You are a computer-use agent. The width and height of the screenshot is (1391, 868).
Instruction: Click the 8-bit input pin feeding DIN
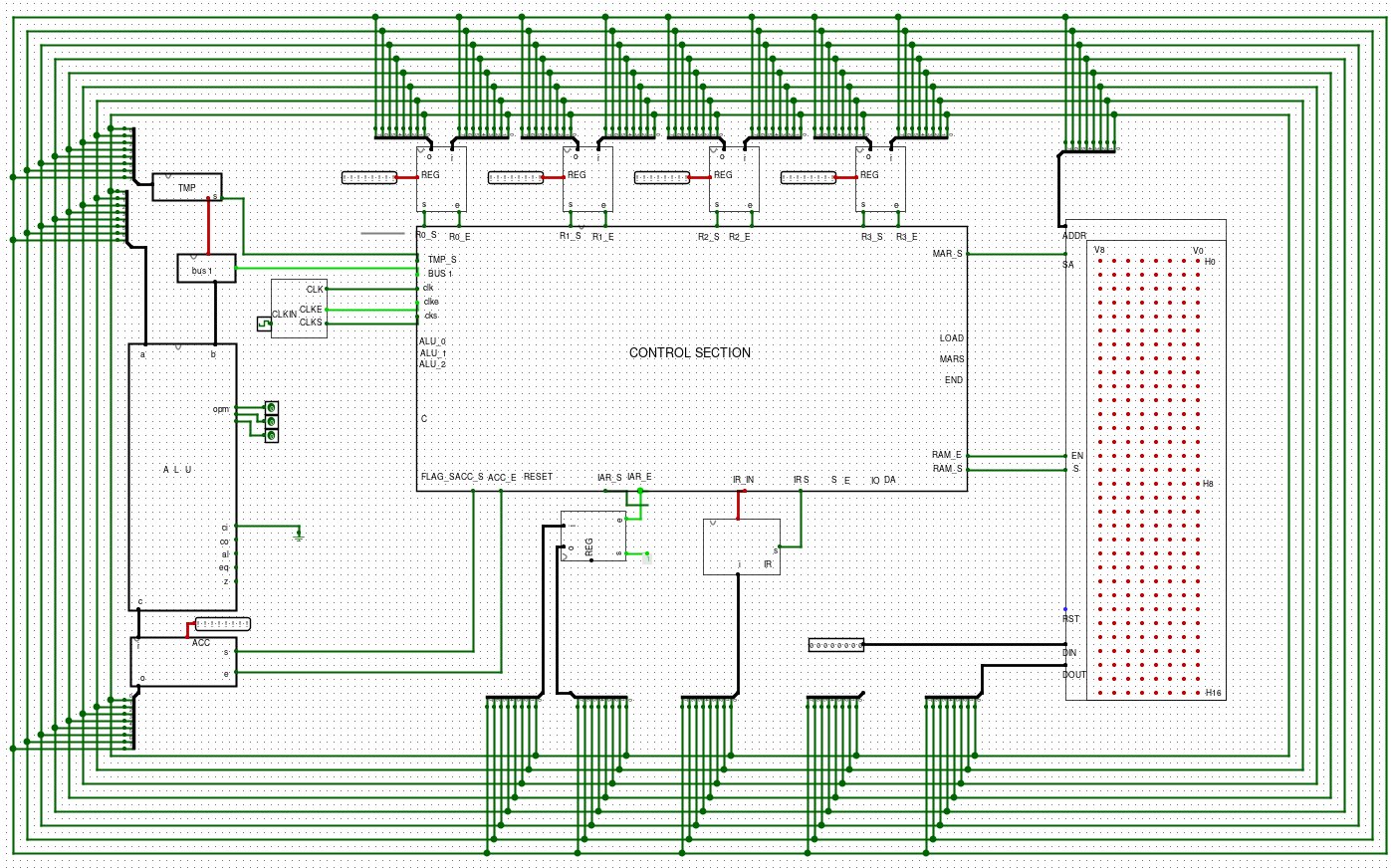click(836, 645)
